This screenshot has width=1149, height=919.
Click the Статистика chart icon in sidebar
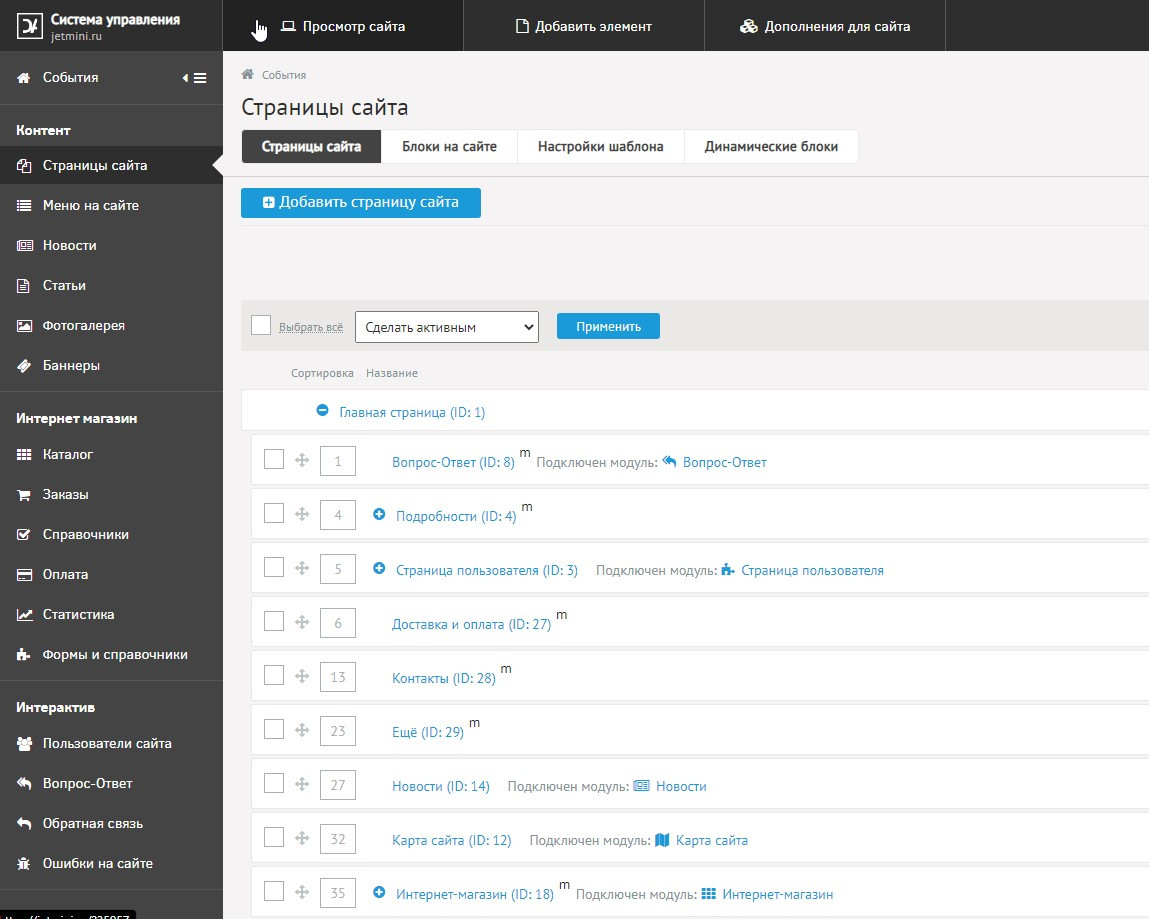click(x=24, y=615)
